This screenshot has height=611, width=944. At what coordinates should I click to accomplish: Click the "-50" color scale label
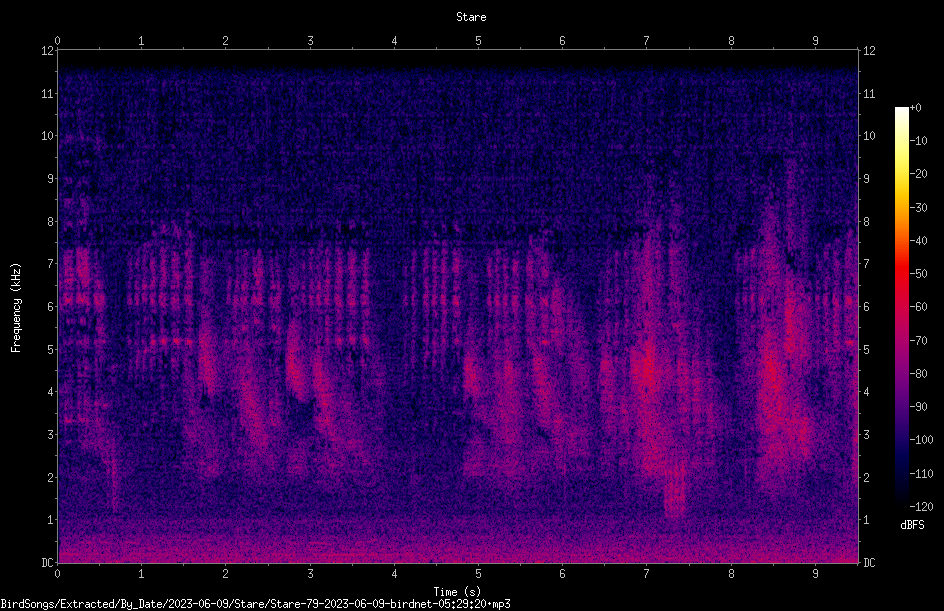click(x=918, y=274)
